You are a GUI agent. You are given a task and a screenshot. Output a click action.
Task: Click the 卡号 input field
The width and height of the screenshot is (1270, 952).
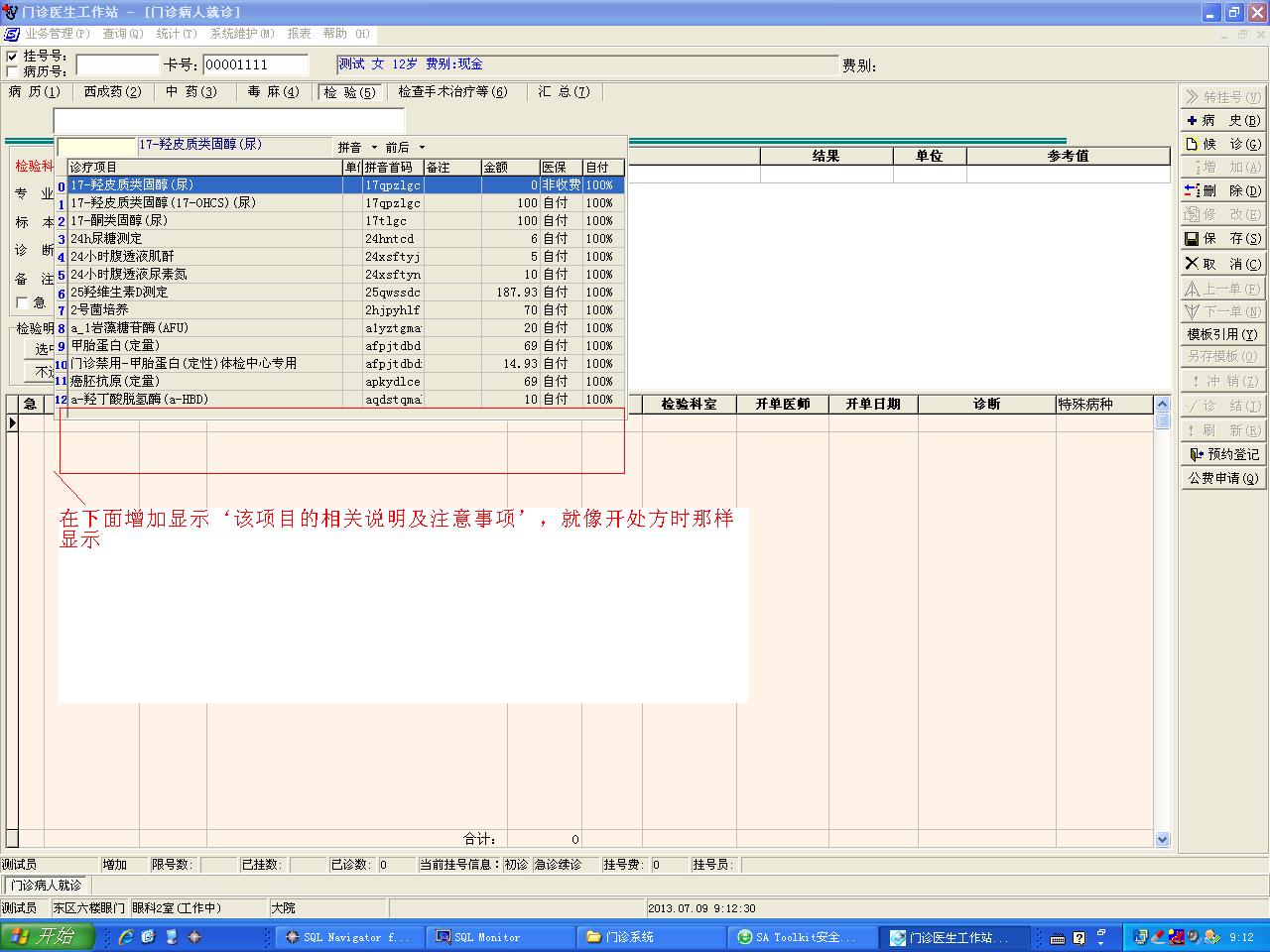pyautogui.click(x=255, y=65)
